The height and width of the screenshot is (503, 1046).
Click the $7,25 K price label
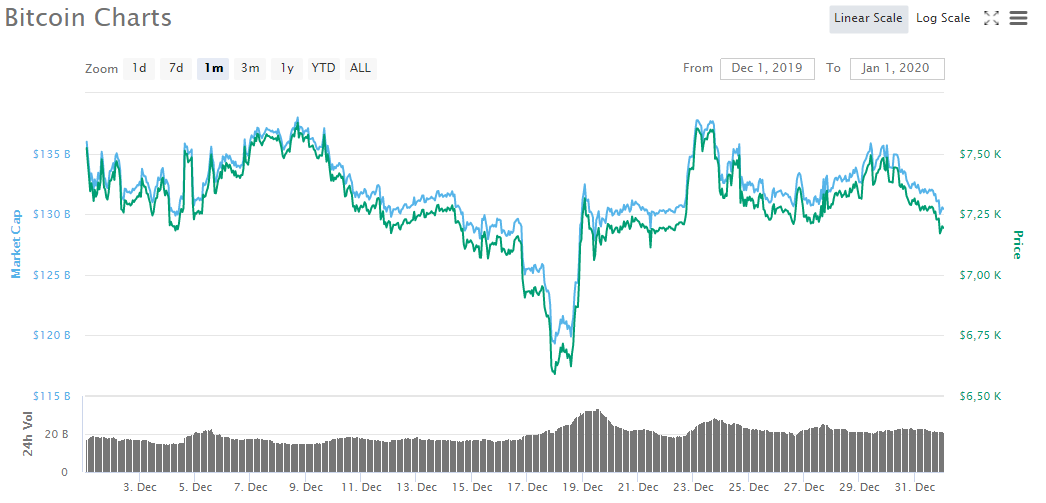pyautogui.click(x=981, y=214)
